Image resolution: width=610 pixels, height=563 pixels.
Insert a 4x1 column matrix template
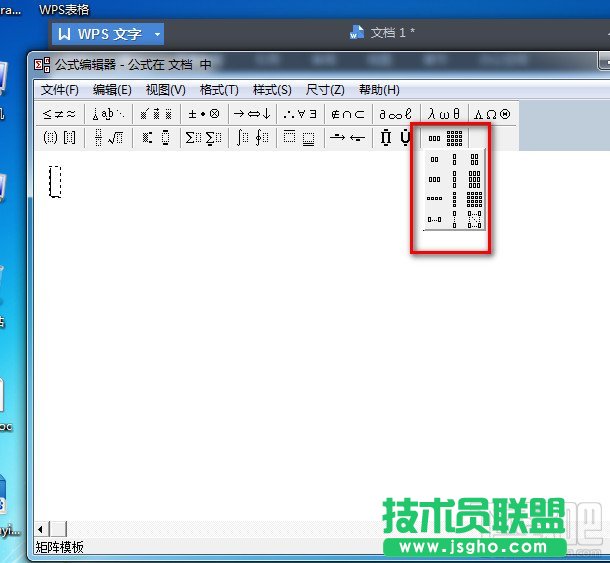coord(454,199)
